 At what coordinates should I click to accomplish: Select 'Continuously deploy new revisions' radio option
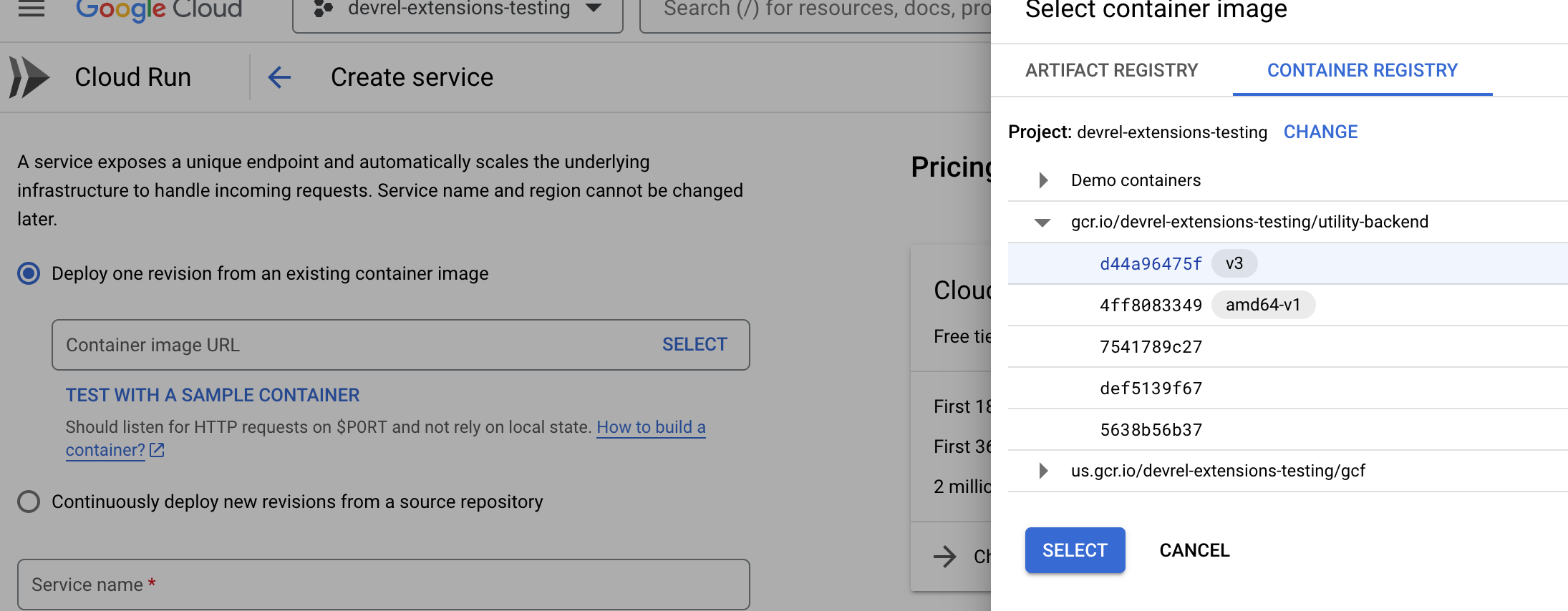29,502
